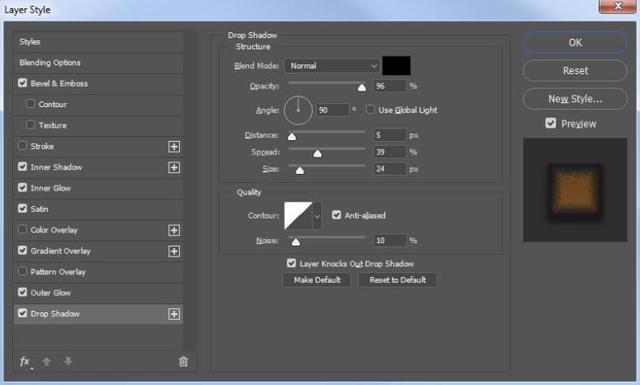Toggle Layer Knocks Out Drop Shadow
The image size is (640, 385).
pos(291,263)
